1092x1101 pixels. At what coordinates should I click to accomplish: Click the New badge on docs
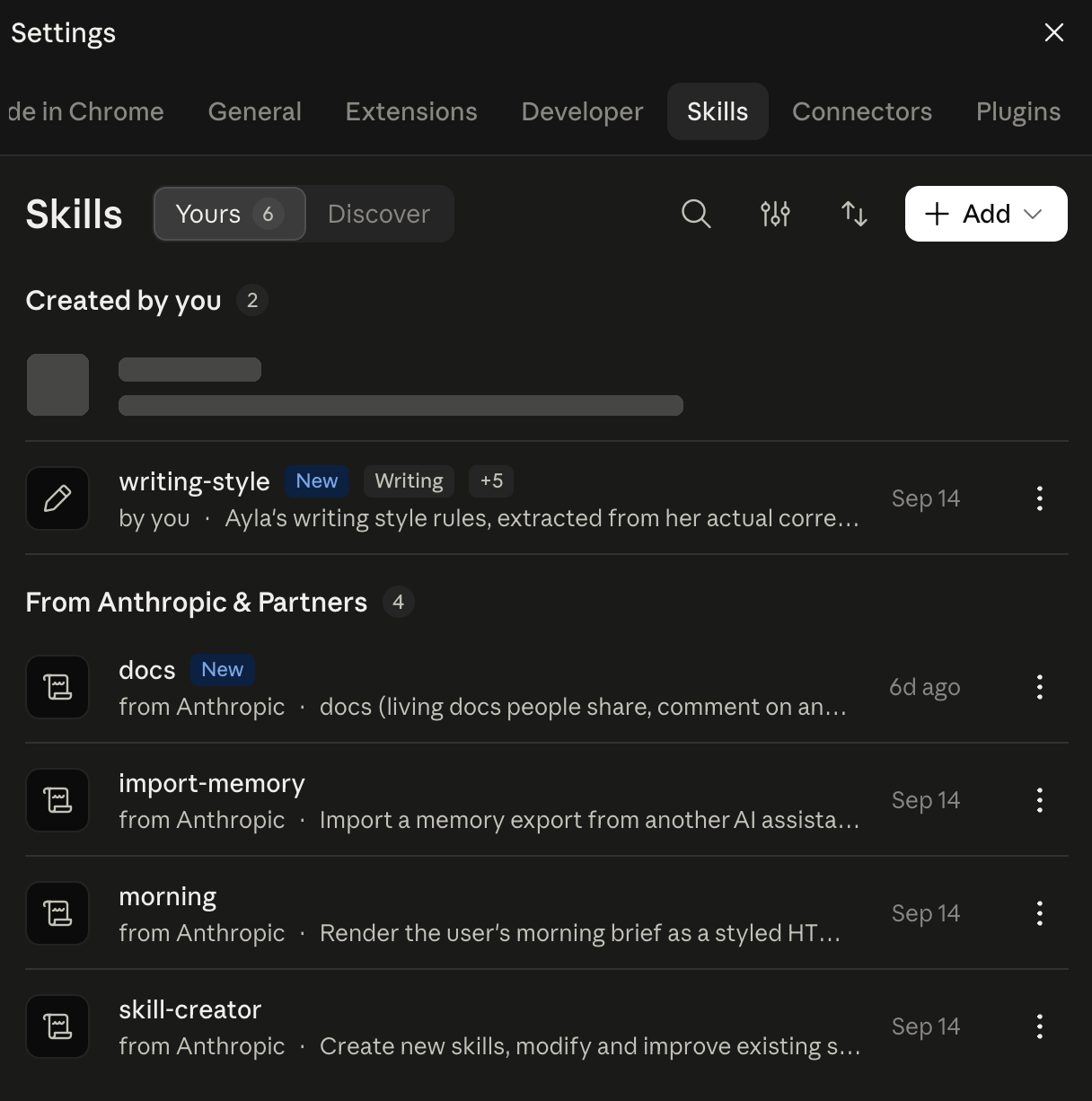(x=223, y=669)
